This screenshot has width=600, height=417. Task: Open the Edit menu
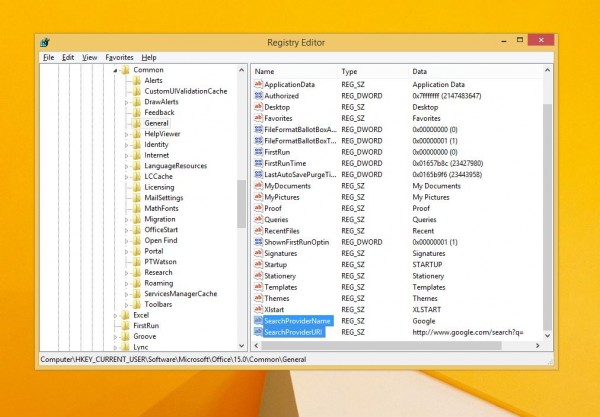pyautogui.click(x=68, y=57)
